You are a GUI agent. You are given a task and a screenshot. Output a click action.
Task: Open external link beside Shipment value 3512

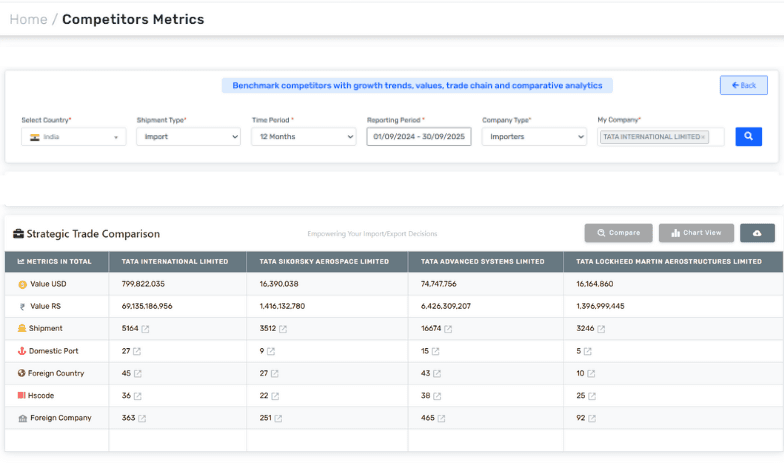pos(283,329)
